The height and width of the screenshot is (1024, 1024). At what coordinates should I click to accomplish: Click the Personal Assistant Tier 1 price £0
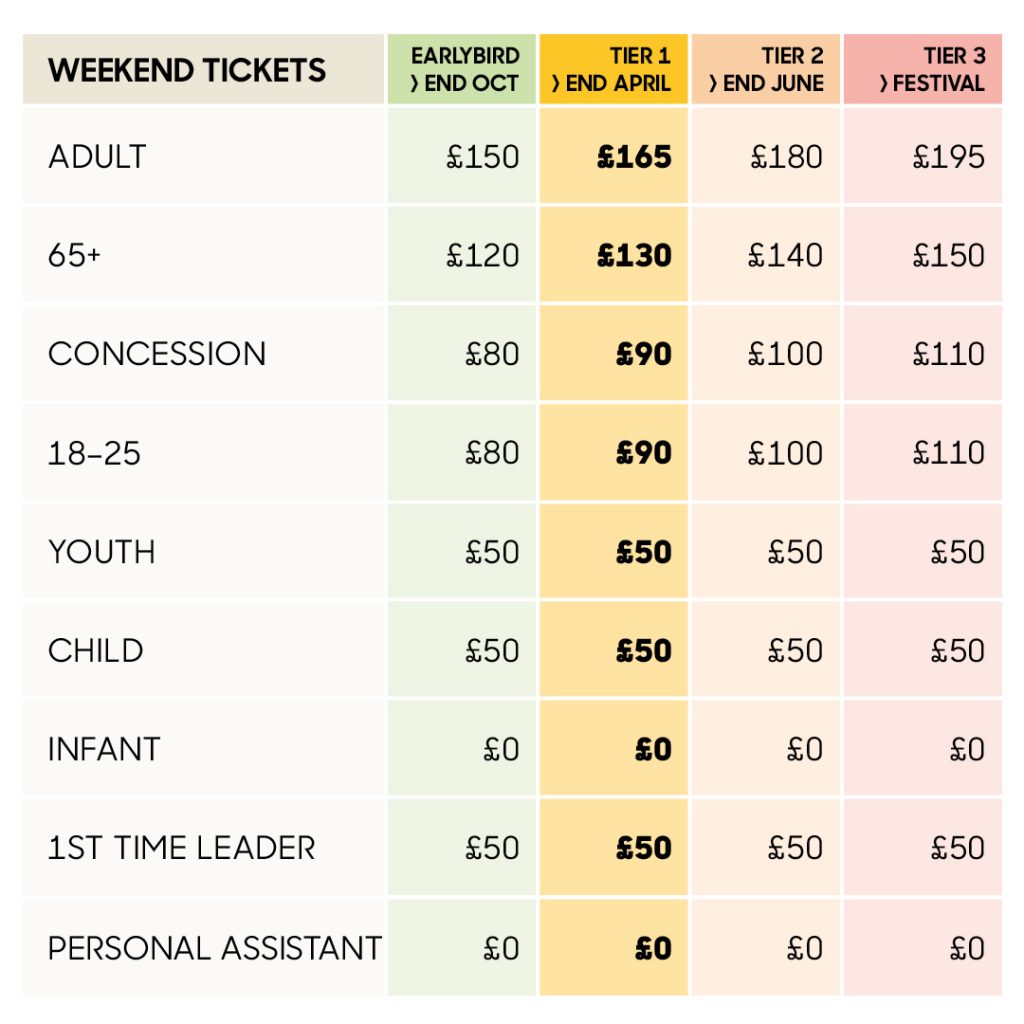[653, 948]
